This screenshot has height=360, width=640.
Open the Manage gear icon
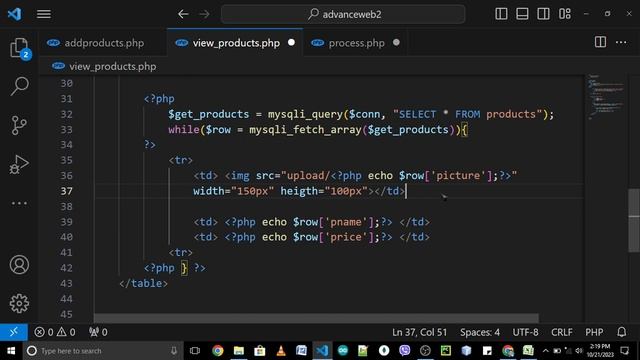(19, 303)
